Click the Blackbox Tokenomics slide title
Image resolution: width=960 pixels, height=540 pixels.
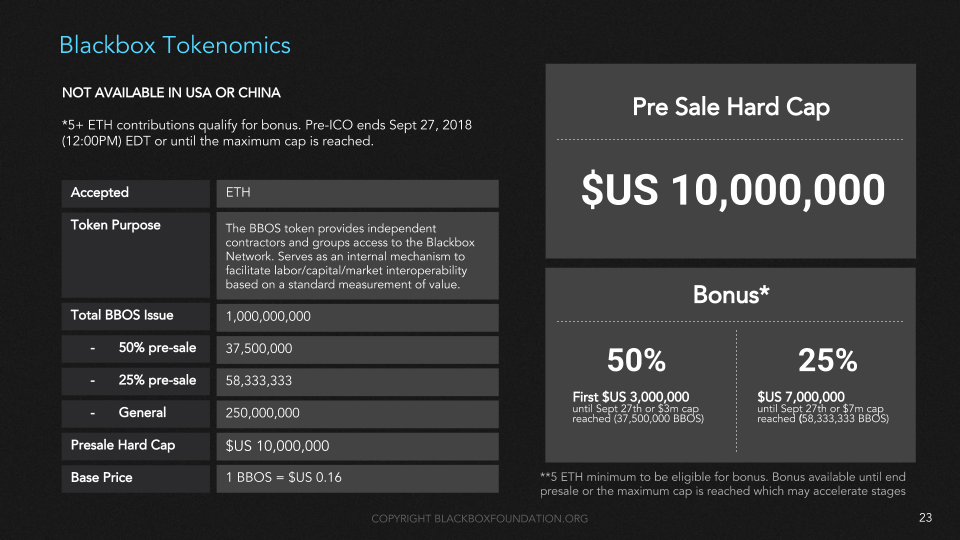tap(175, 45)
